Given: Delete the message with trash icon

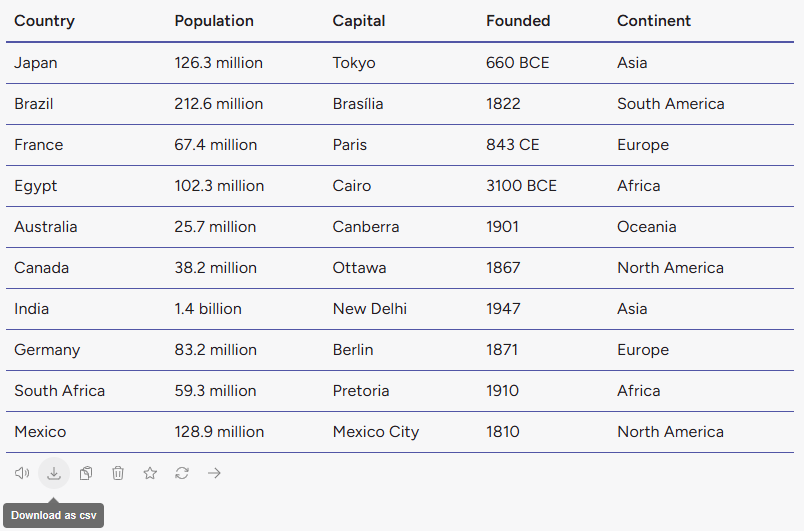Looking at the screenshot, I should 118,473.
